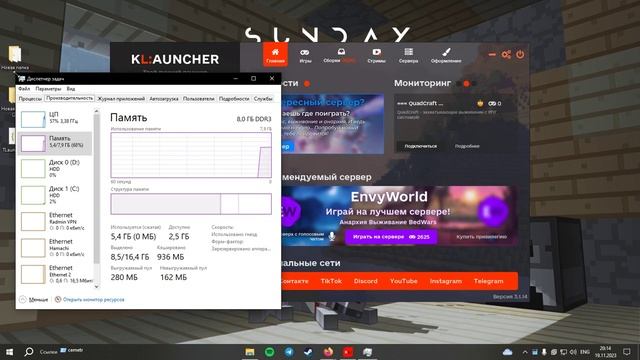Click the memory composition bar

click(x=191, y=204)
